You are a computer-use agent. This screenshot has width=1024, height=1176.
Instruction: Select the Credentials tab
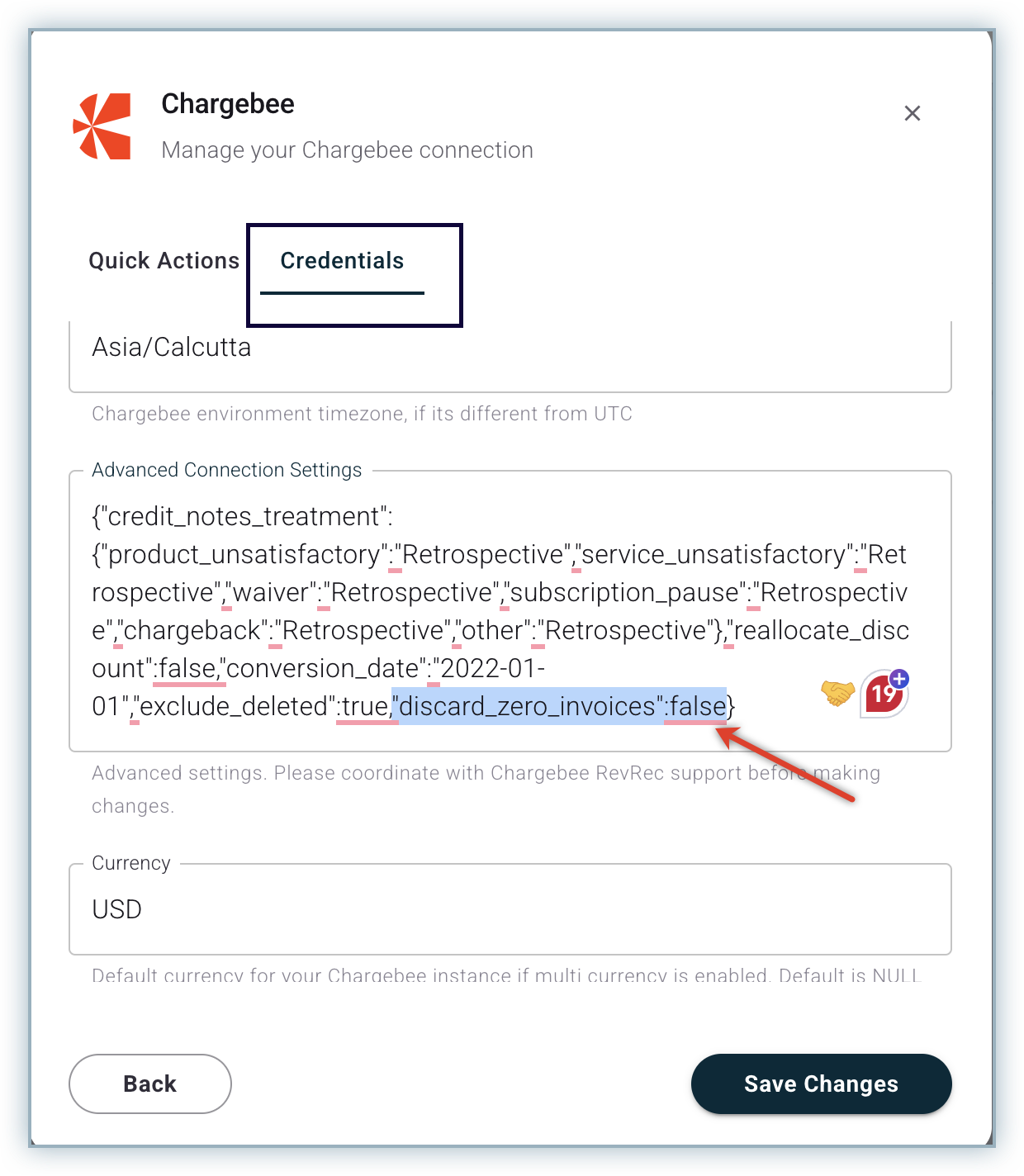pyautogui.click(x=342, y=261)
